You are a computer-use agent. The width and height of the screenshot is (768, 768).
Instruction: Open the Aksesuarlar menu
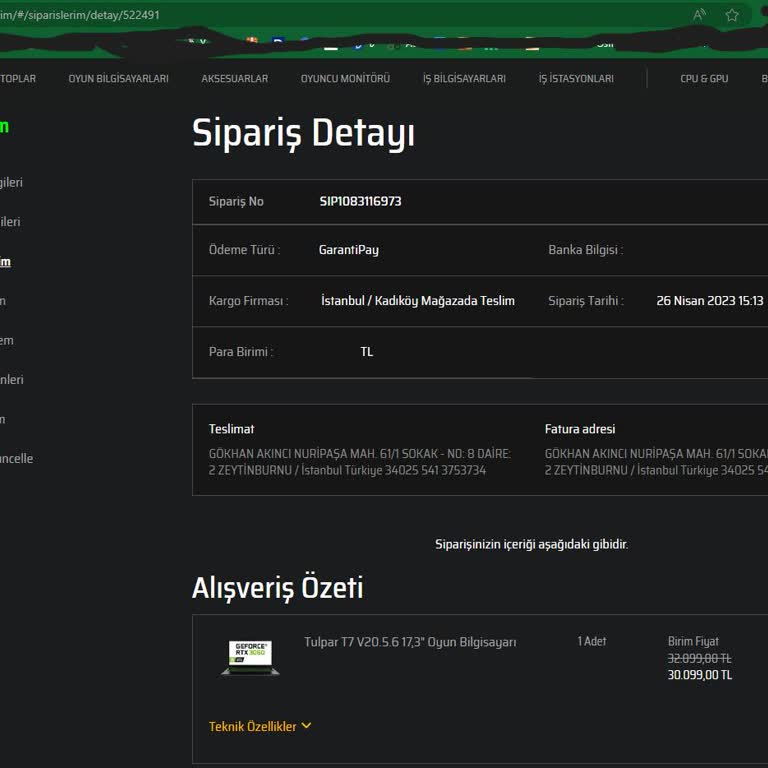[234, 79]
